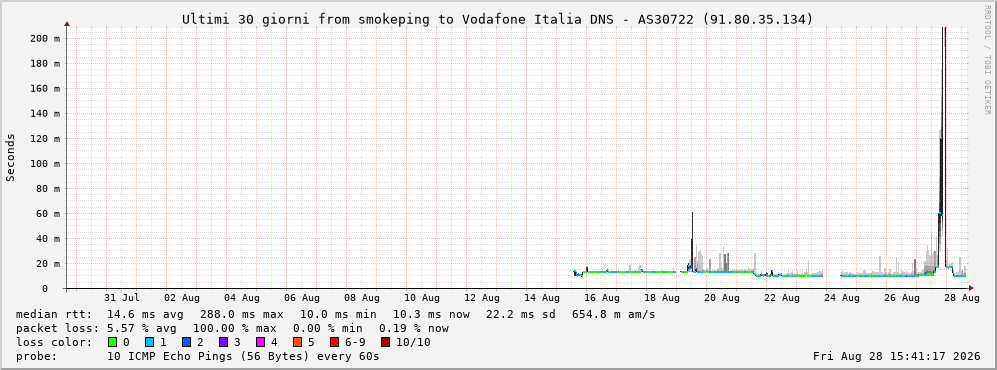
Task: Click the graph title text
Action: [497, 20]
